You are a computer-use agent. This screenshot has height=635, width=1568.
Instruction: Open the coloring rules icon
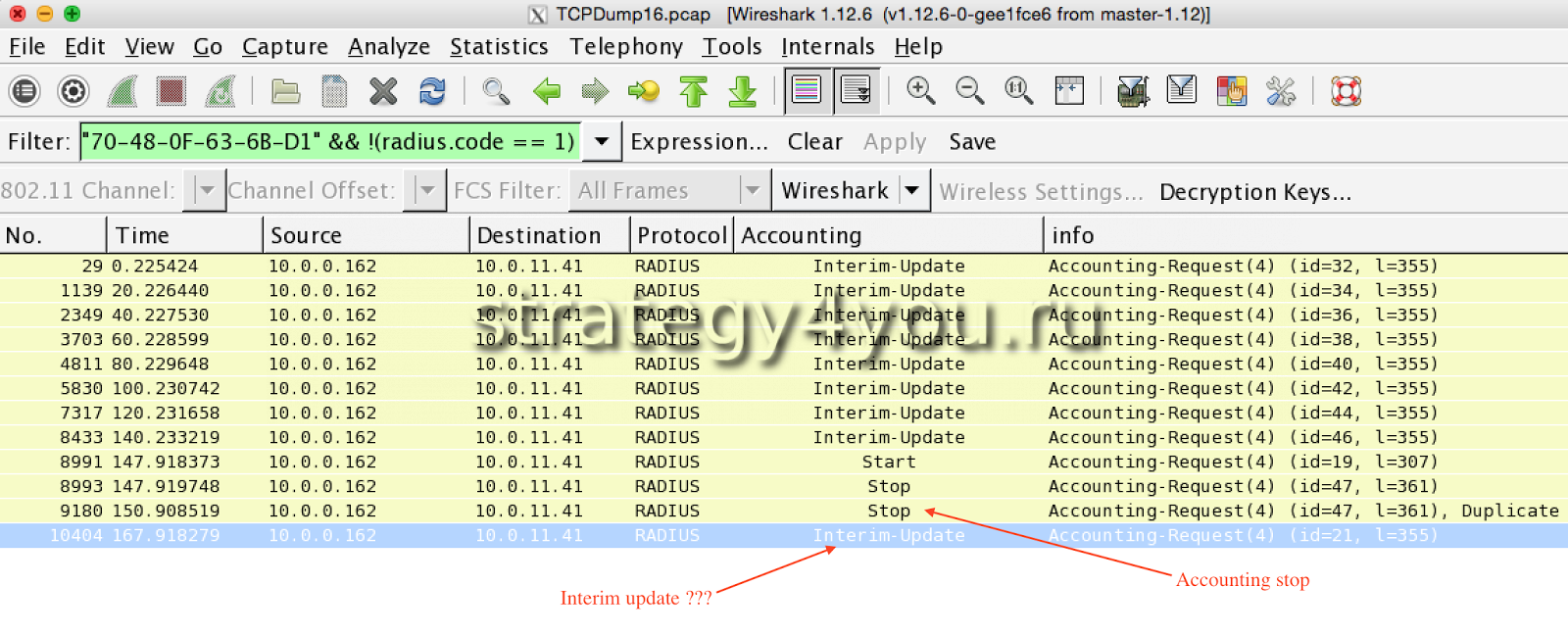tap(1231, 91)
